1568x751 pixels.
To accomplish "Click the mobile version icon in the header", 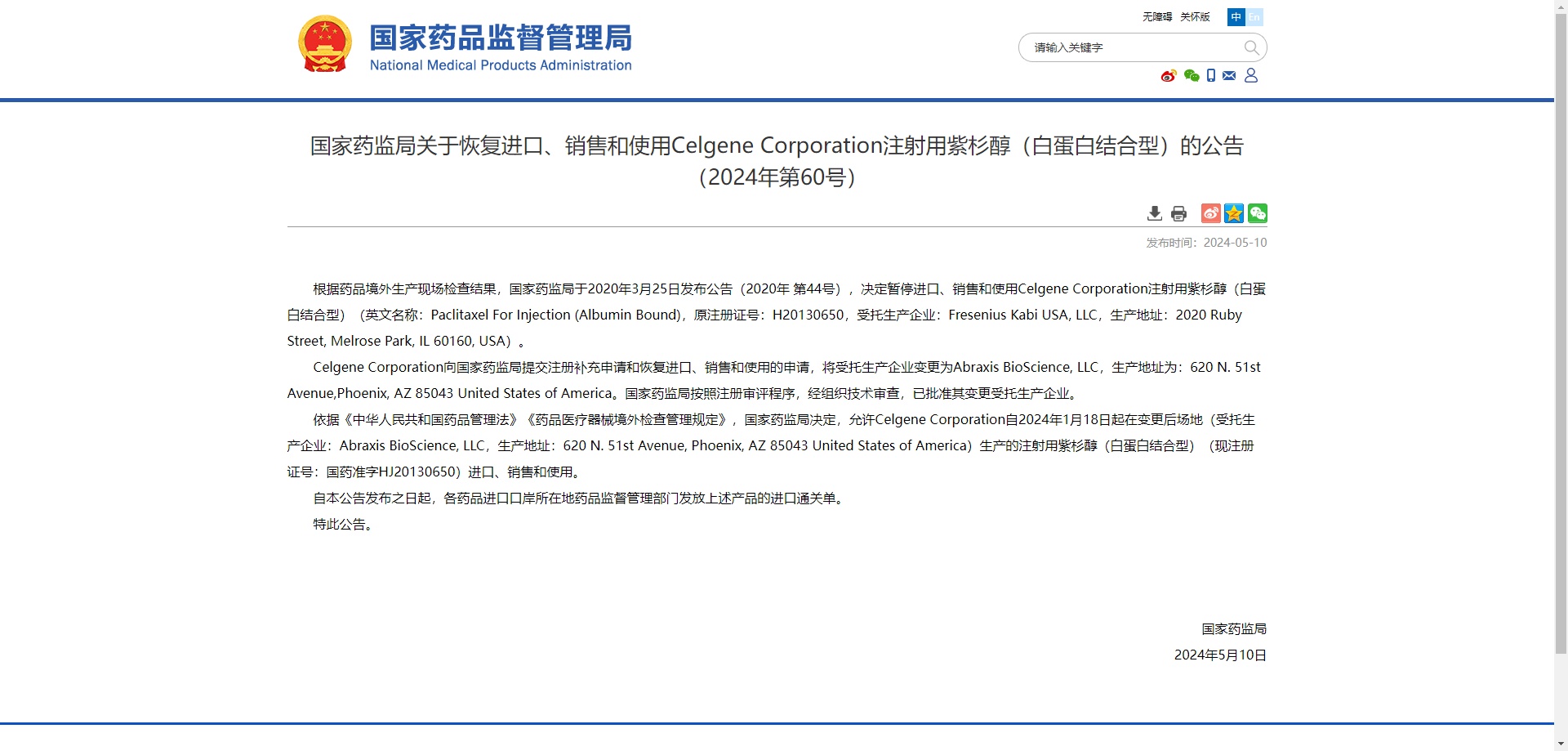I will tap(1210, 75).
